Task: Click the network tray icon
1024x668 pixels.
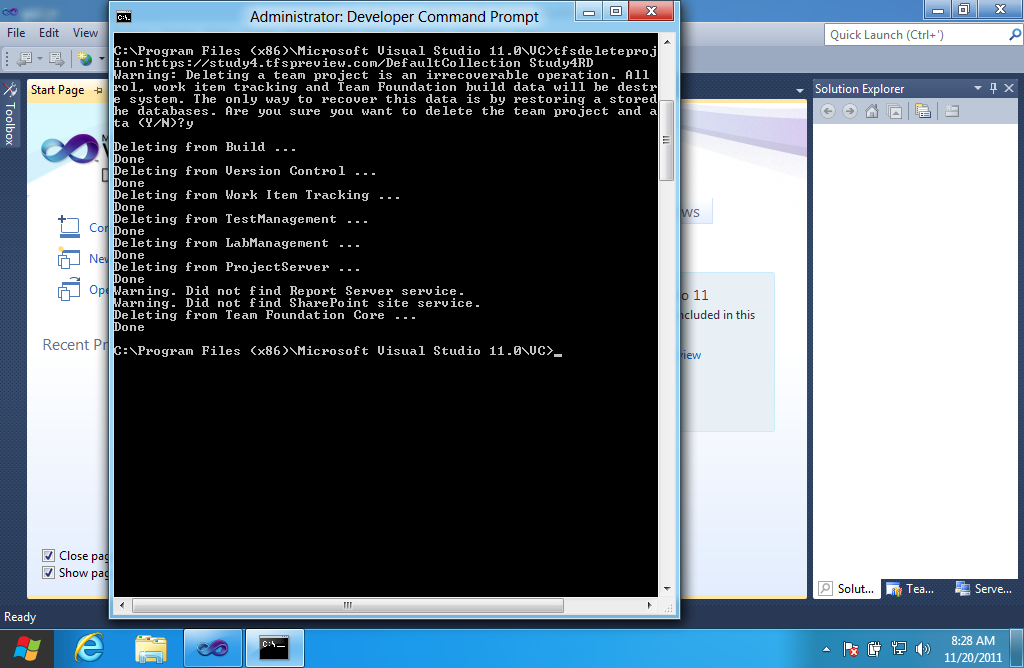Action: point(899,649)
